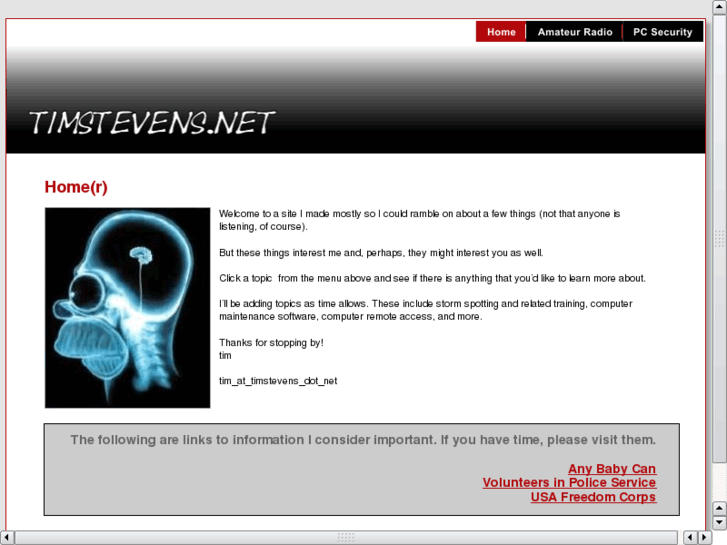Screen dimensions: 727x545
Task: Click the horizontal scrollbar right arrow
Action: click(x=704, y=537)
